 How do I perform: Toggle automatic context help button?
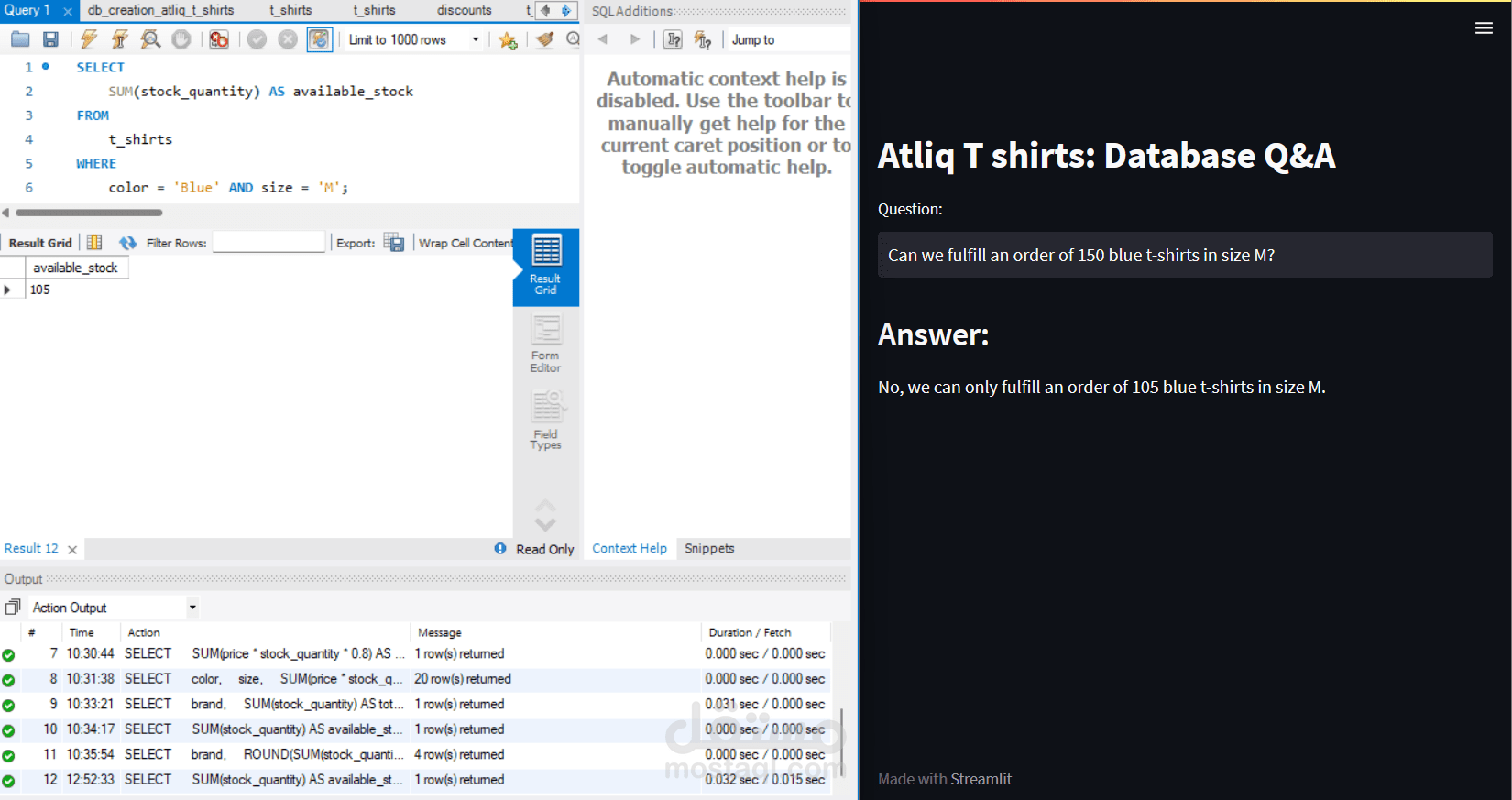tap(703, 39)
